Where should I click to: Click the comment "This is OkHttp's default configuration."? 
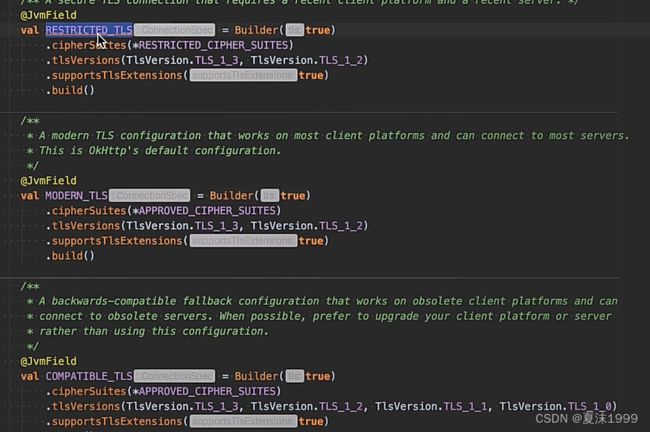(x=160, y=150)
